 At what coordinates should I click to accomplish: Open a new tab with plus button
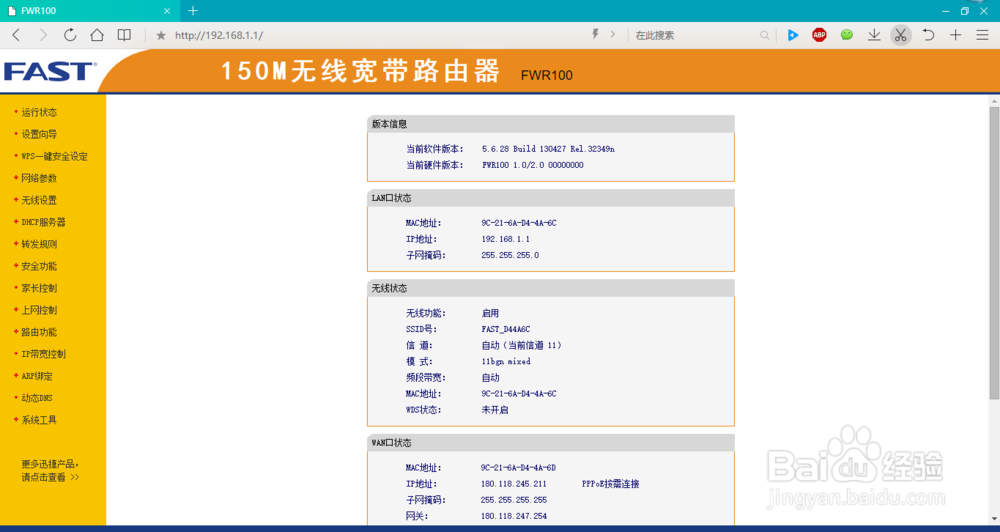[x=193, y=11]
